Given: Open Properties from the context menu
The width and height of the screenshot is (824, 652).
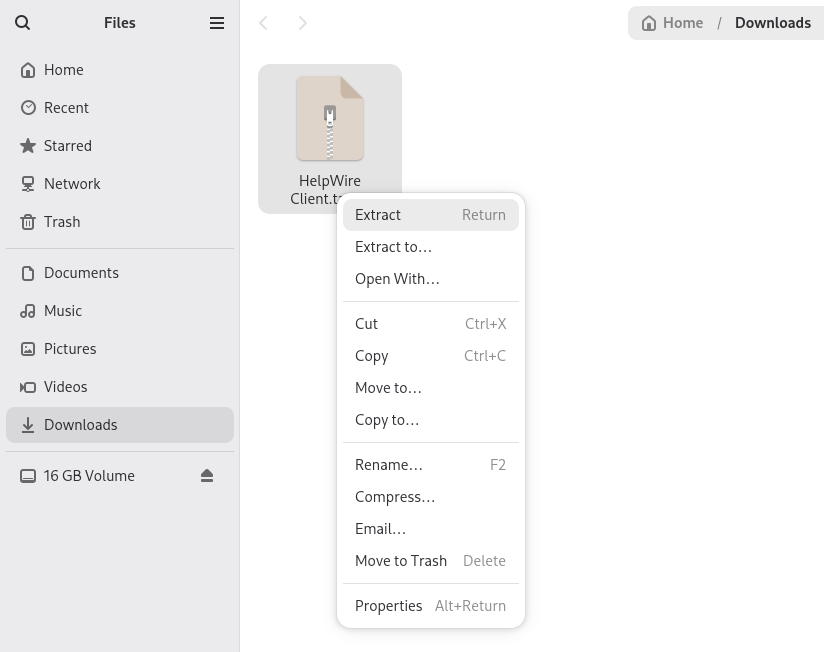Looking at the screenshot, I should coord(431,606).
